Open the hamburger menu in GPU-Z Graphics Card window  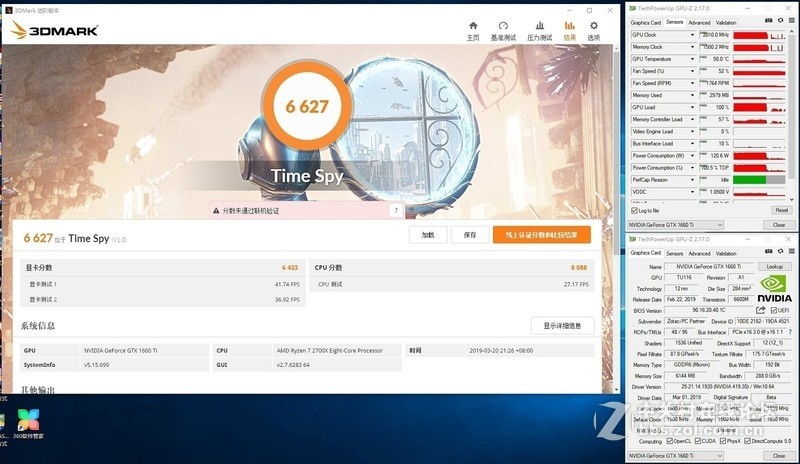791,251
